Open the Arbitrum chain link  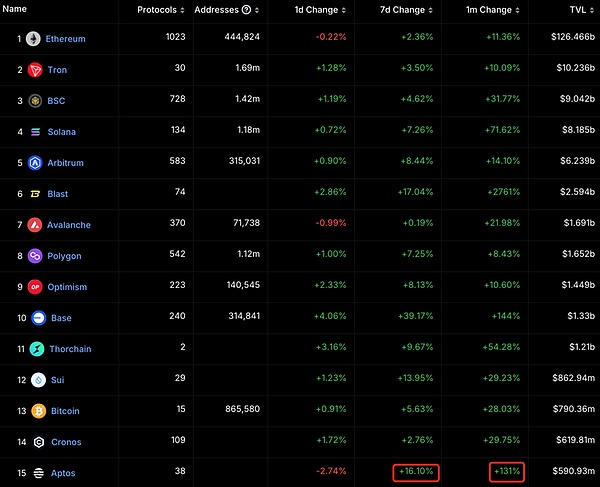[x=65, y=163]
